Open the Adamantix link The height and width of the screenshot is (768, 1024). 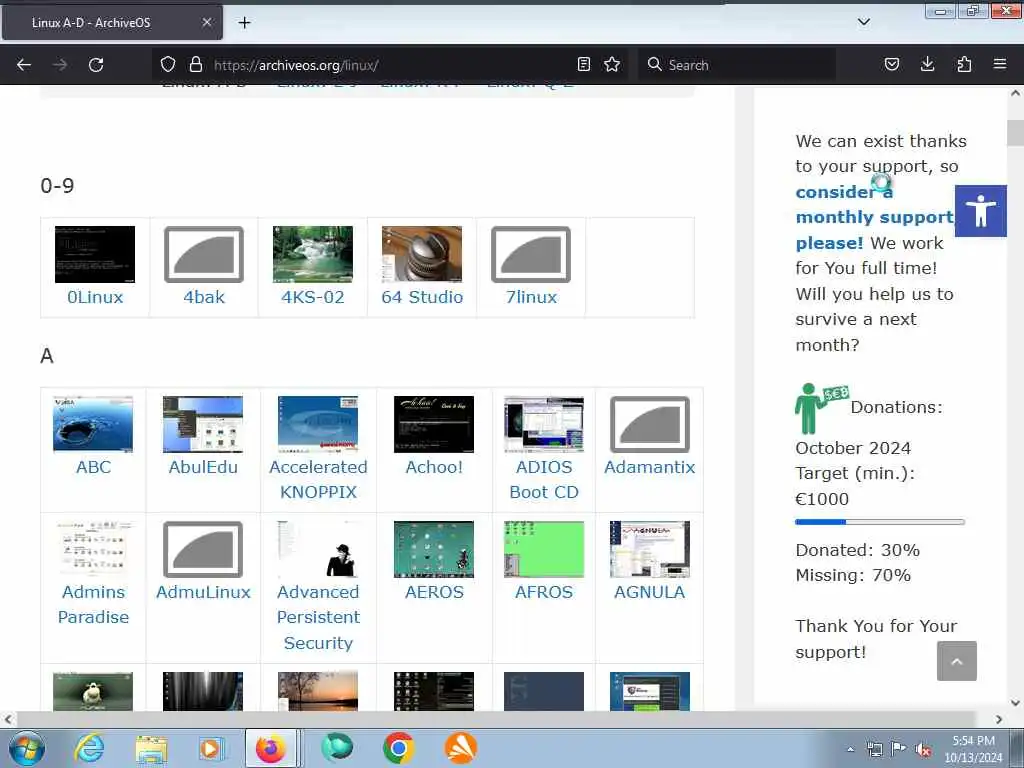coord(650,467)
